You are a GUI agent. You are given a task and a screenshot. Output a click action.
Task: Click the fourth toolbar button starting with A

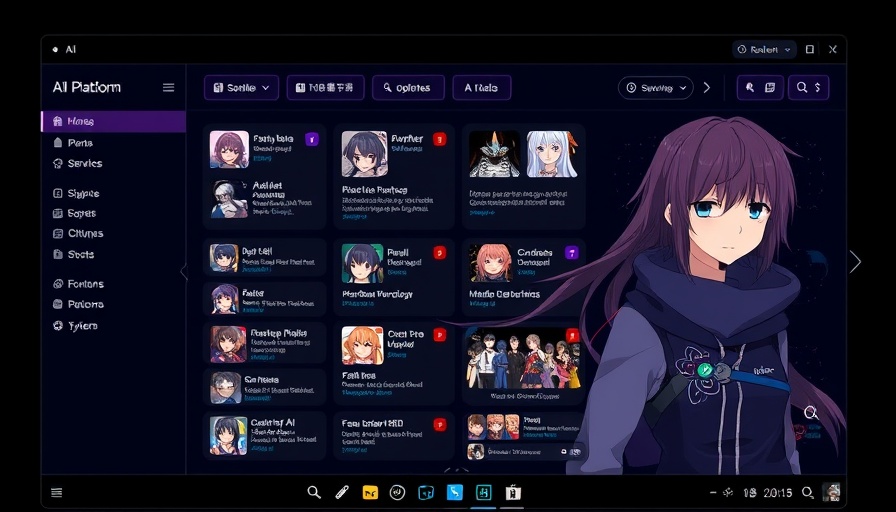[481, 88]
